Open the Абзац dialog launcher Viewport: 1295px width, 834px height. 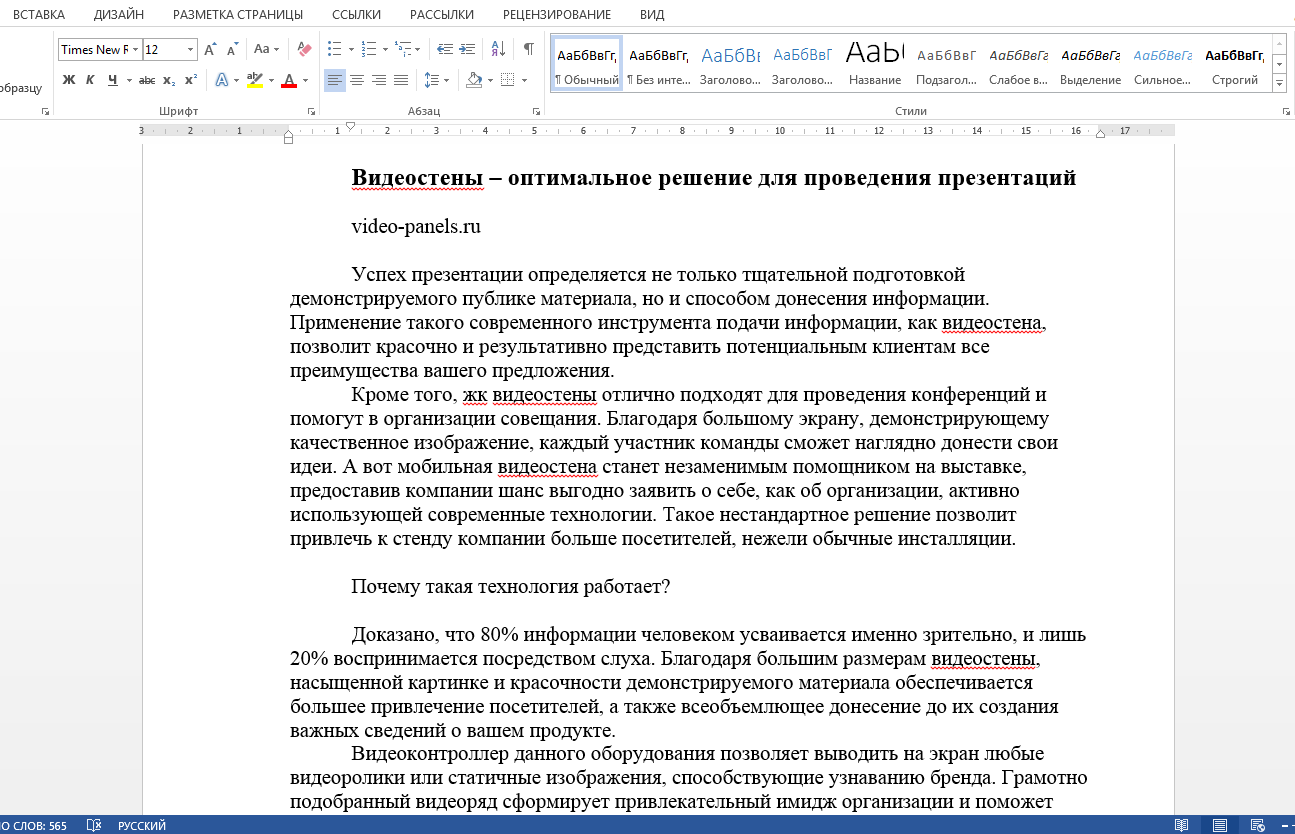(x=537, y=112)
